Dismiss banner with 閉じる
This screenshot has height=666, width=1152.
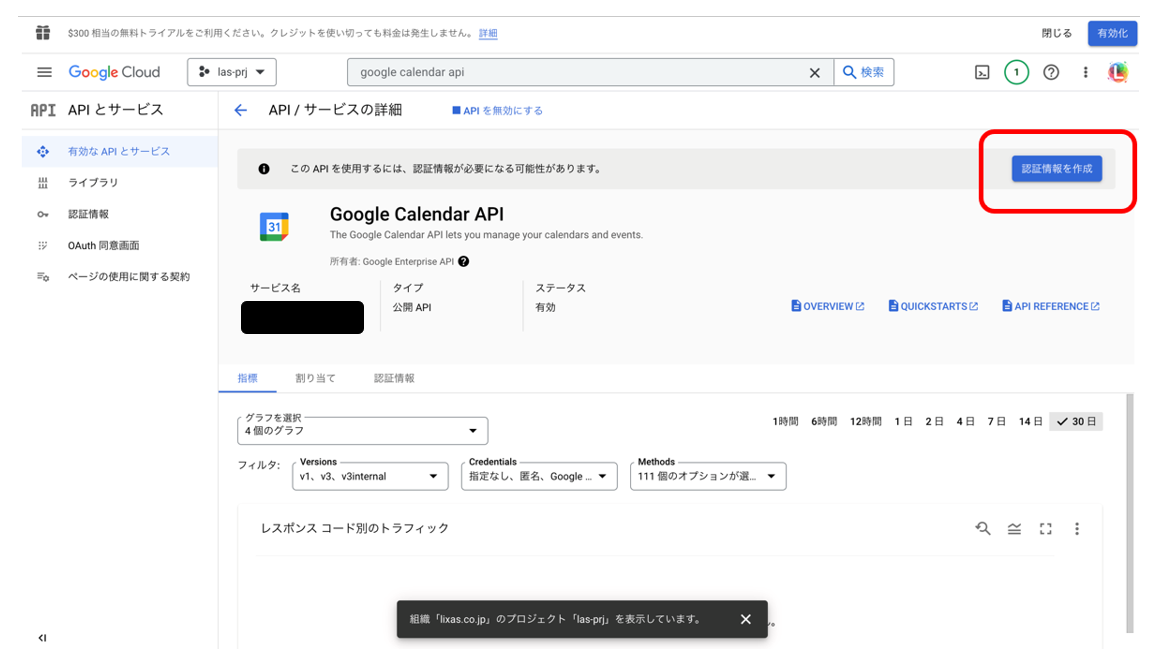tap(1056, 33)
